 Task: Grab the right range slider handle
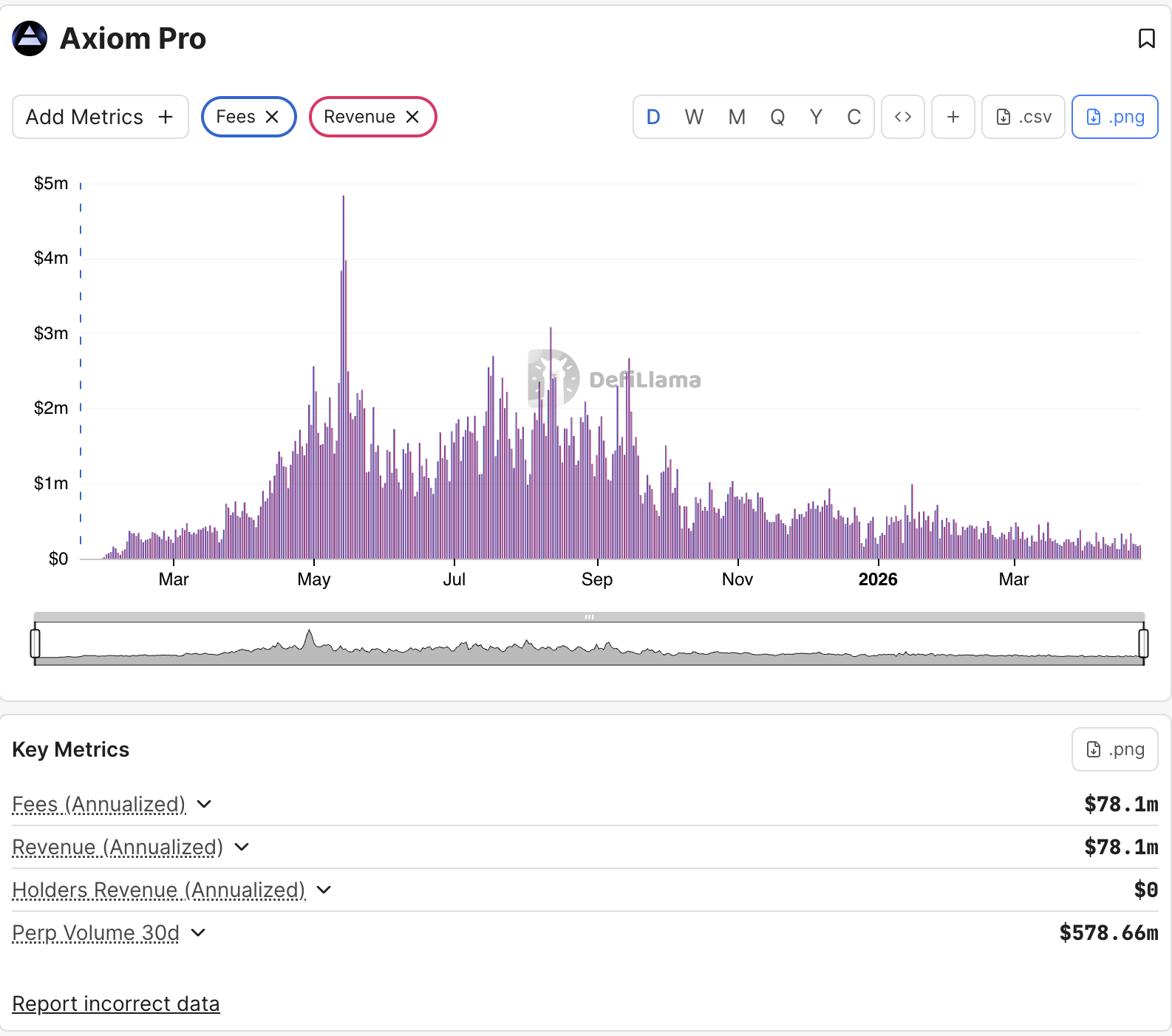click(1144, 643)
